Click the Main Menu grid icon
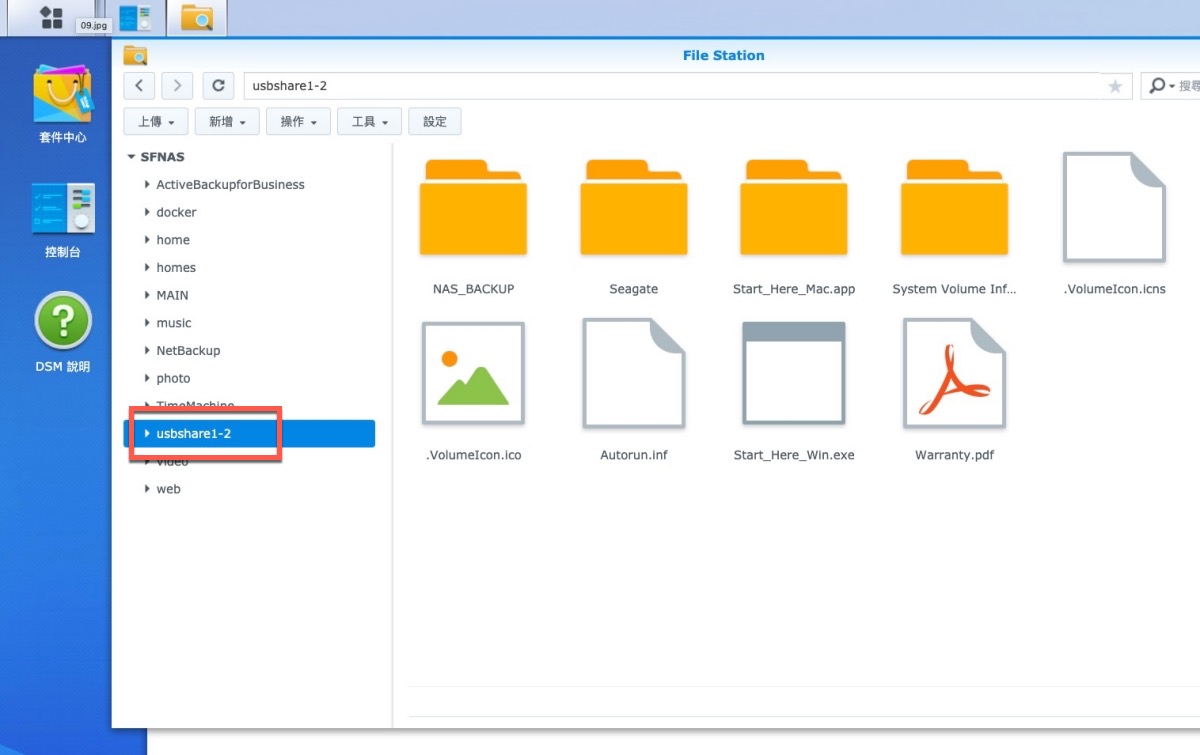1200x755 pixels. 51,17
